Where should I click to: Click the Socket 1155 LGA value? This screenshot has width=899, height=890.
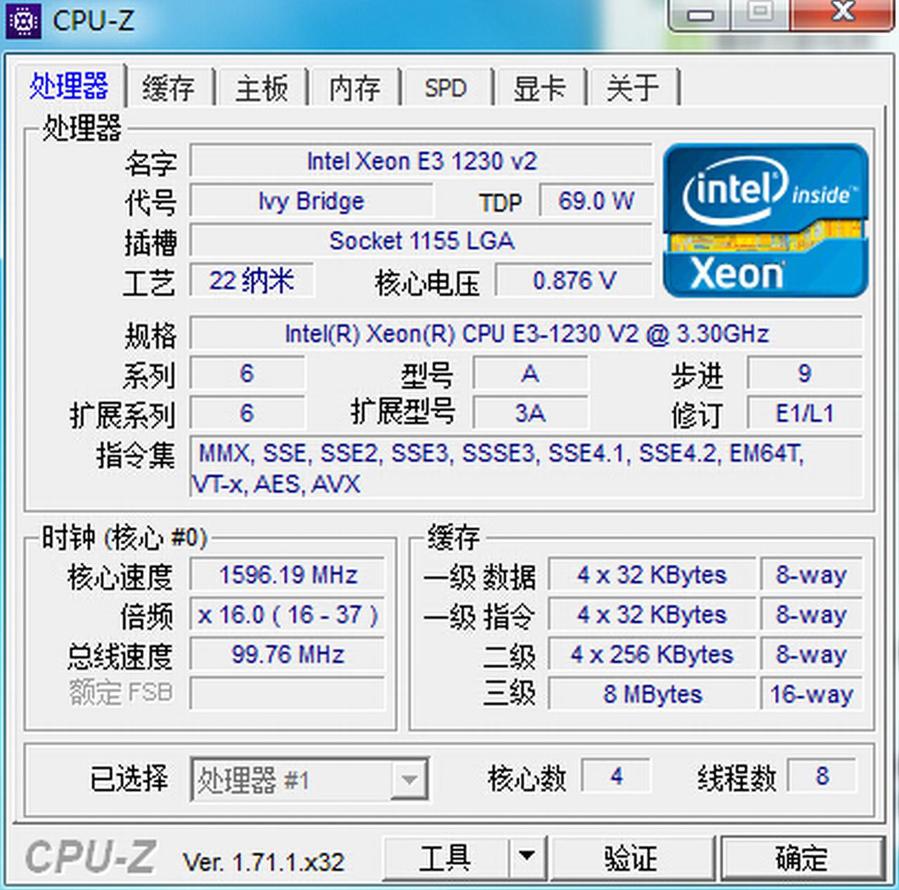[421, 241]
